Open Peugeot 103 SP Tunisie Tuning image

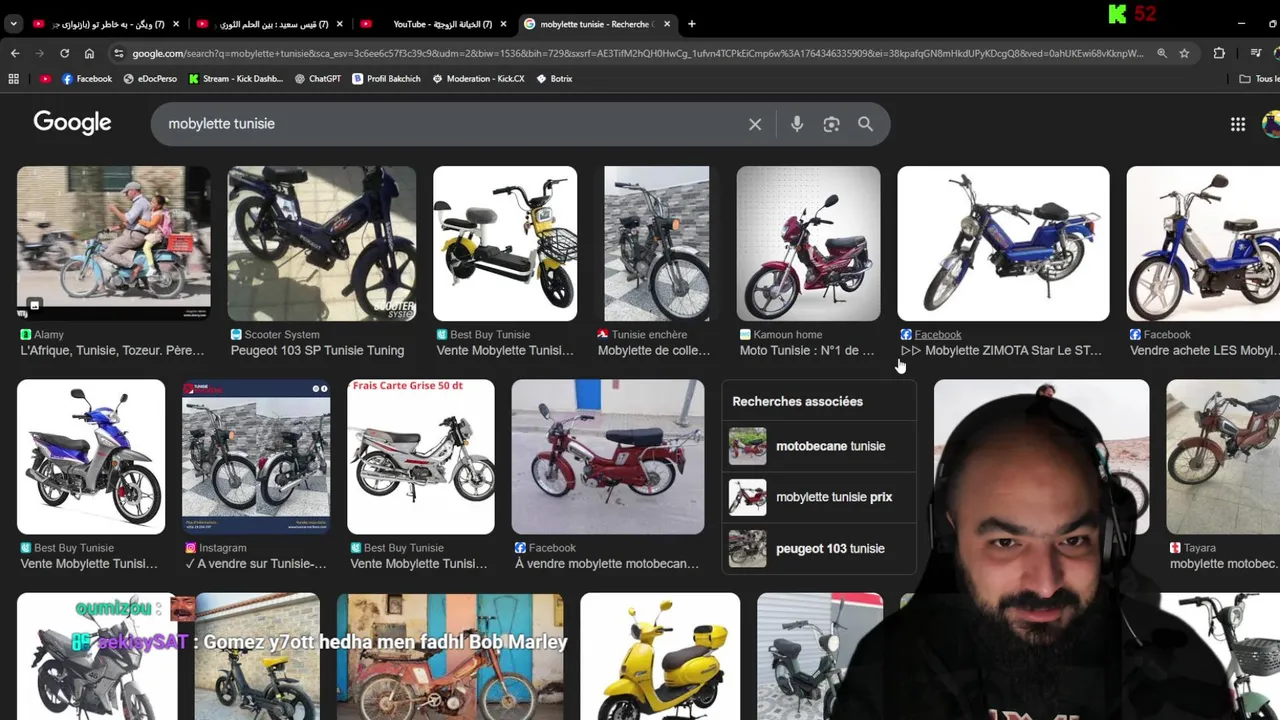322,243
